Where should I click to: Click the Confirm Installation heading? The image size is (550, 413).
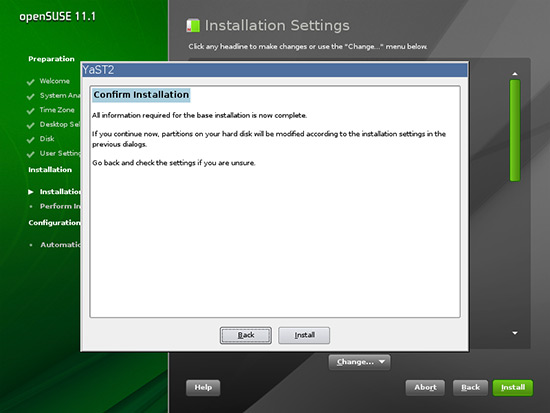[x=141, y=95]
